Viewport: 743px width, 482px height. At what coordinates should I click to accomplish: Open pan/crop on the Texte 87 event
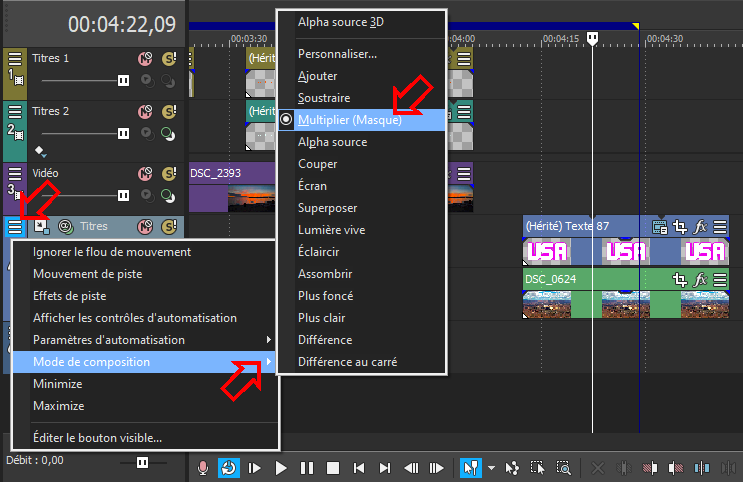pos(680,227)
